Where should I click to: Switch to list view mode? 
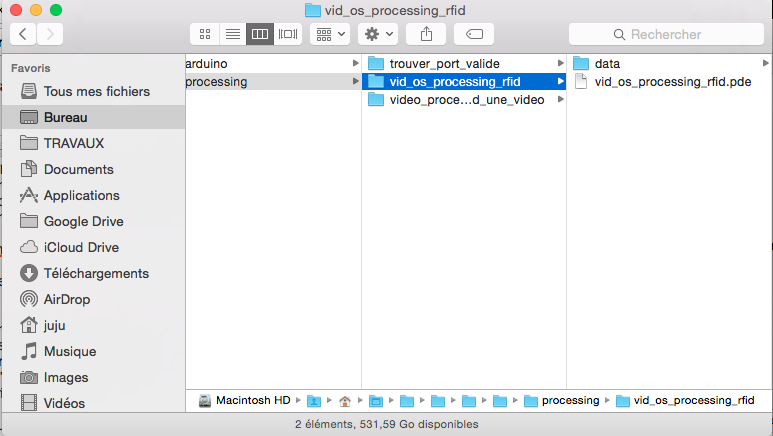click(232, 34)
